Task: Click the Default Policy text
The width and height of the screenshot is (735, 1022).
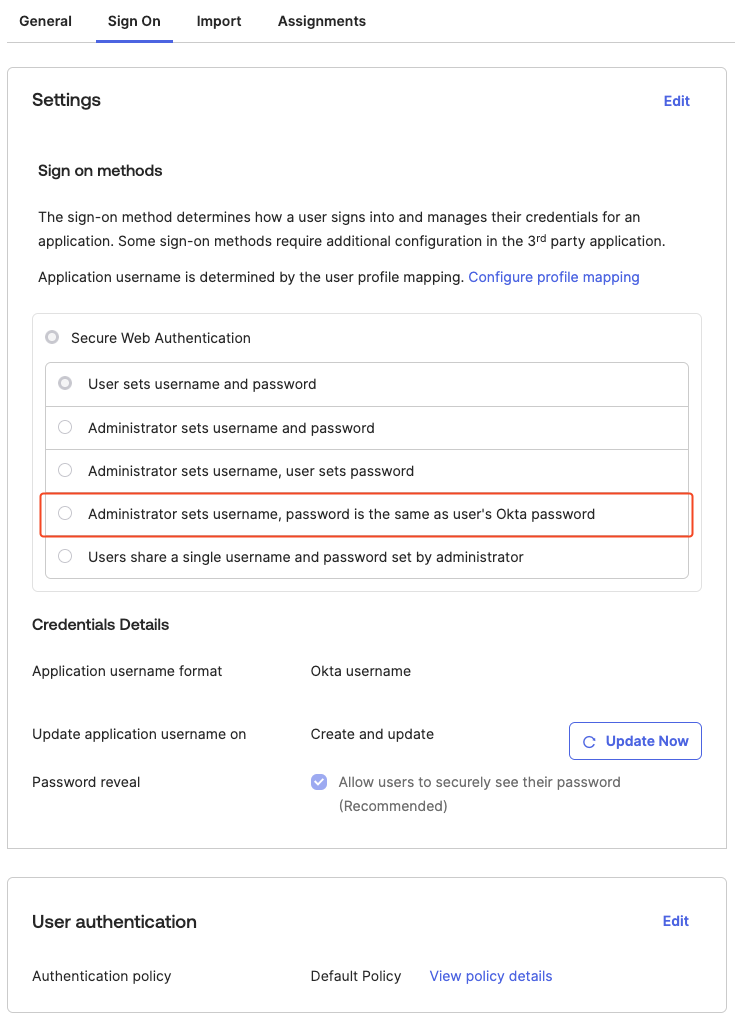Action: coord(355,976)
